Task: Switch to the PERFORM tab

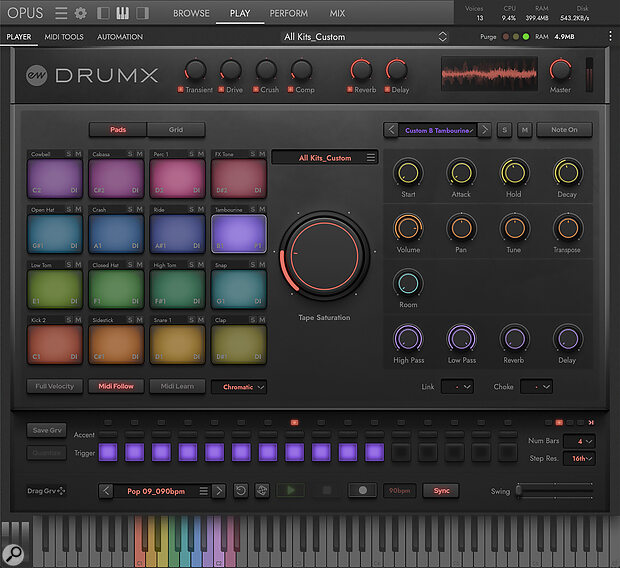Action: (x=289, y=13)
